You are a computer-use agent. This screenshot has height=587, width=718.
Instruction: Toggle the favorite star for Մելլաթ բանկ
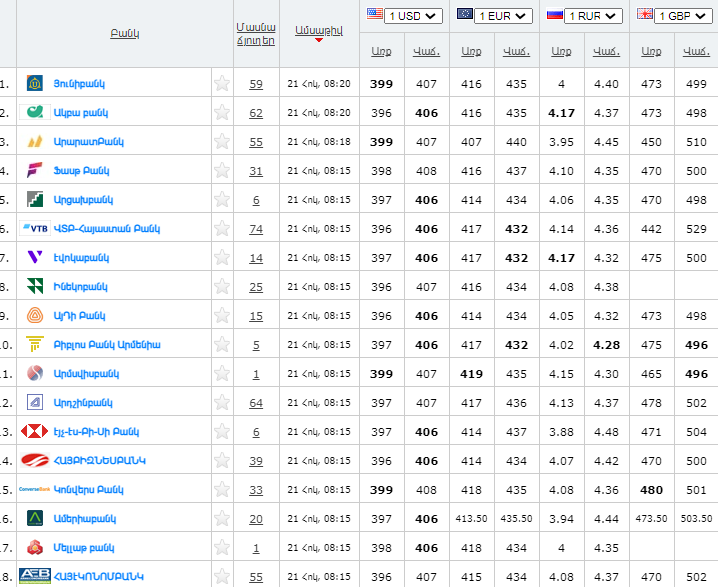coord(222,547)
